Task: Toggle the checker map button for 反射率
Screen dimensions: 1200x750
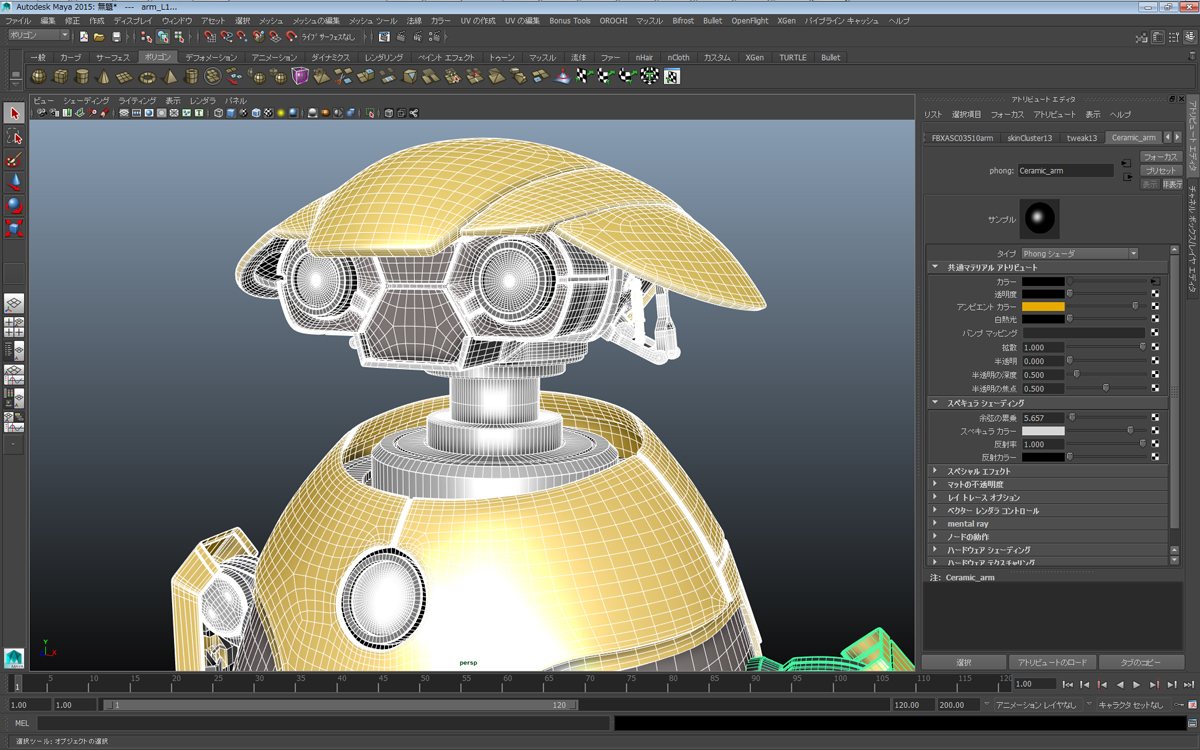Action: (1155, 444)
